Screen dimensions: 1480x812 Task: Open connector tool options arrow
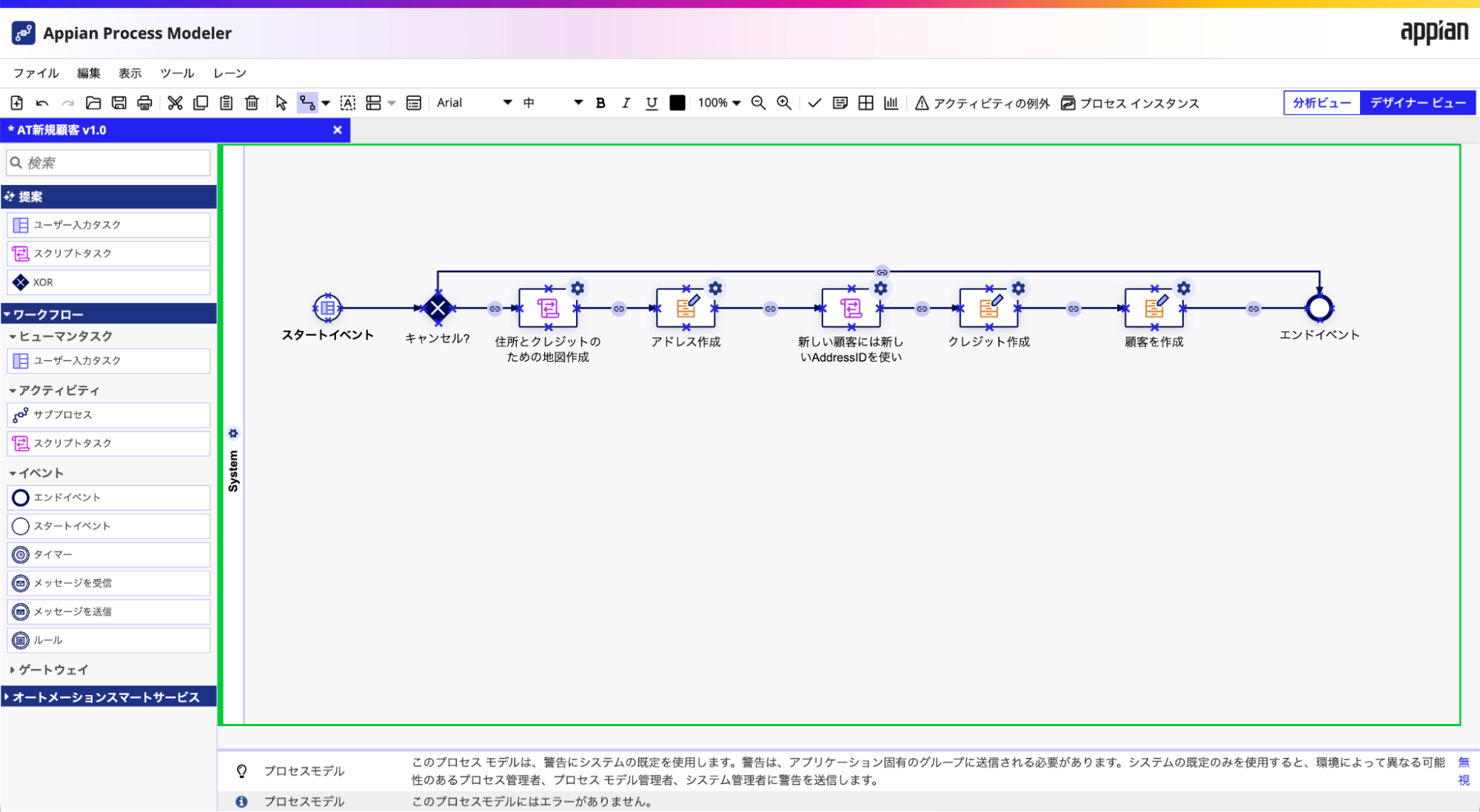pos(326,103)
